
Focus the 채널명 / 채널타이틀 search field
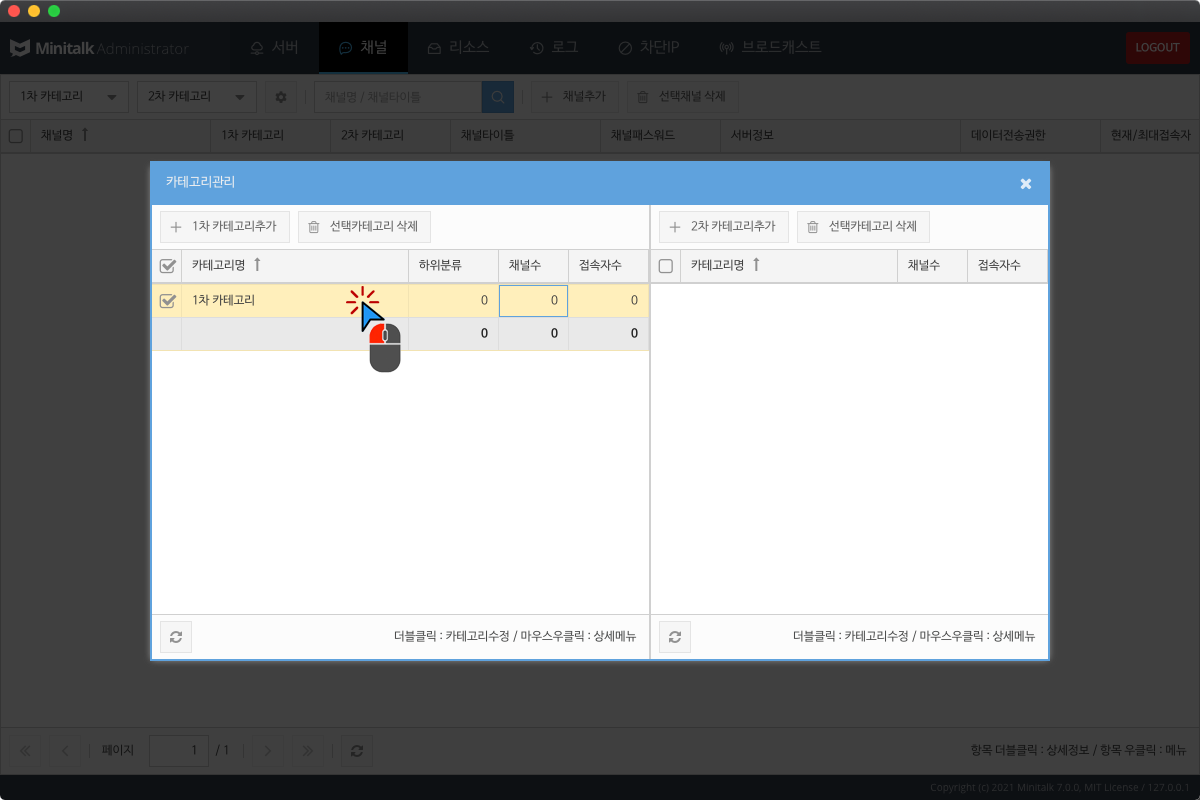click(x=398, y=97)
